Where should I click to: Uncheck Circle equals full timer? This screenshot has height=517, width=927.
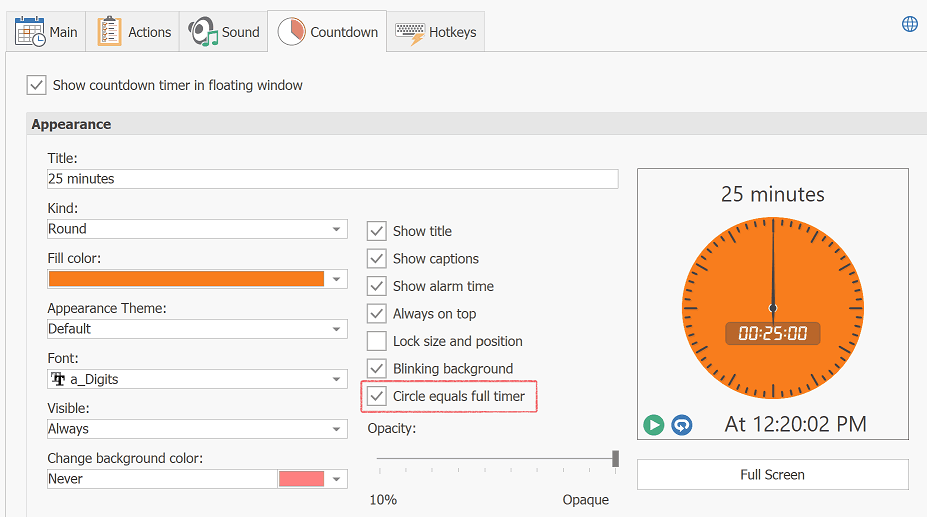click(377, 396)
